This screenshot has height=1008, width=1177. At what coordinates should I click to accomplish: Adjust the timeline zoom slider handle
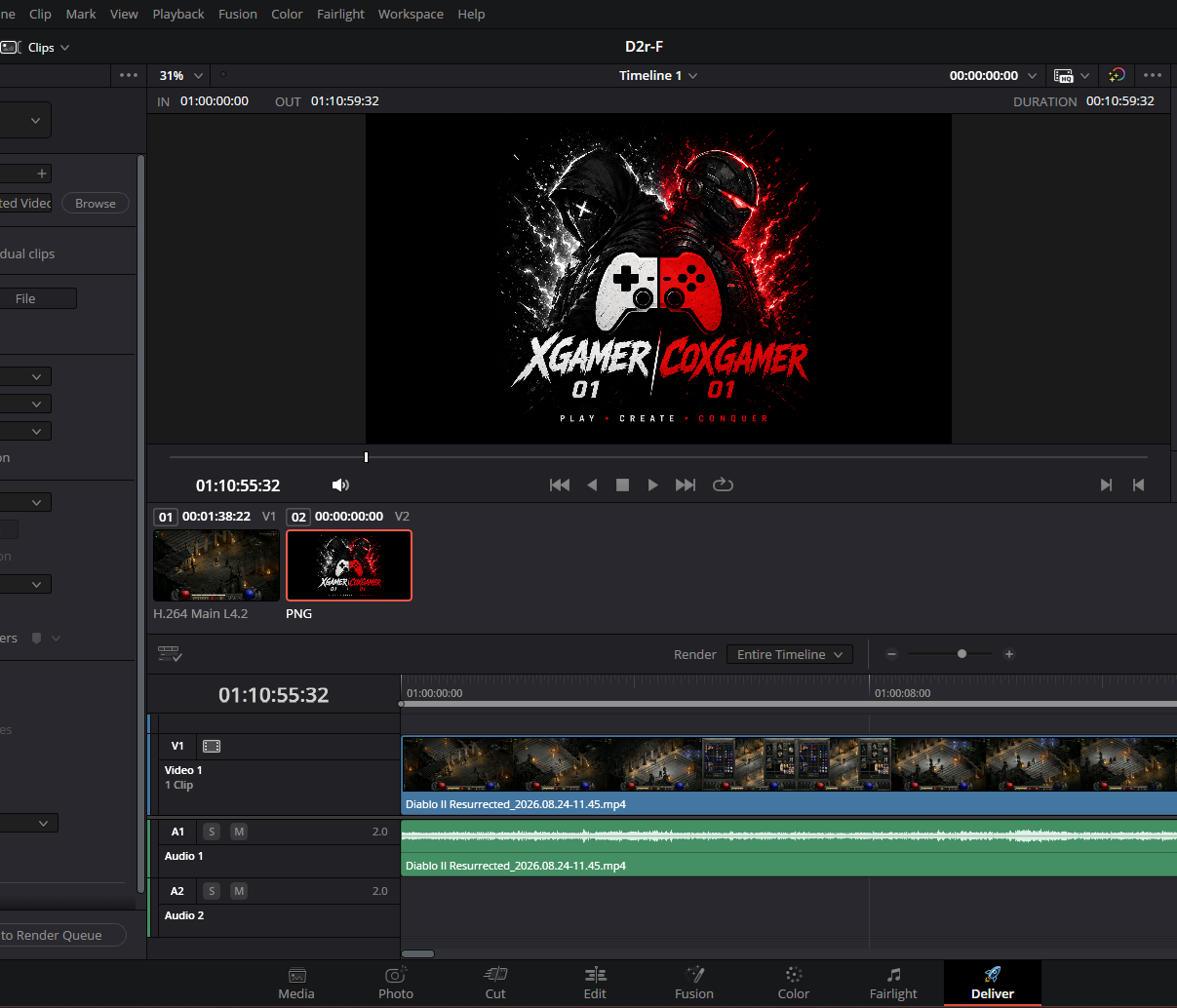click(961, 654)
